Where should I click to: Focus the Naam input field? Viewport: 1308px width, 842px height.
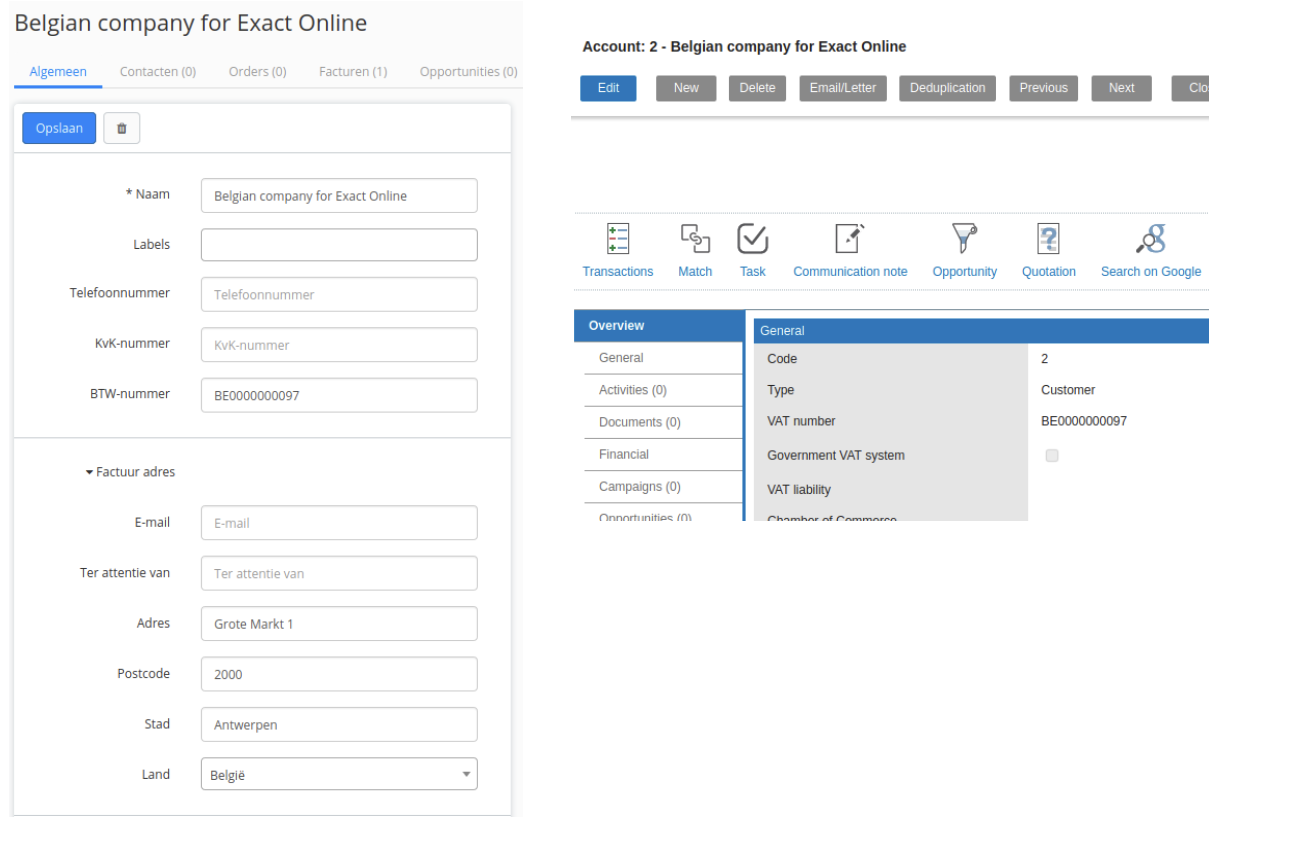tap(339, 196)
